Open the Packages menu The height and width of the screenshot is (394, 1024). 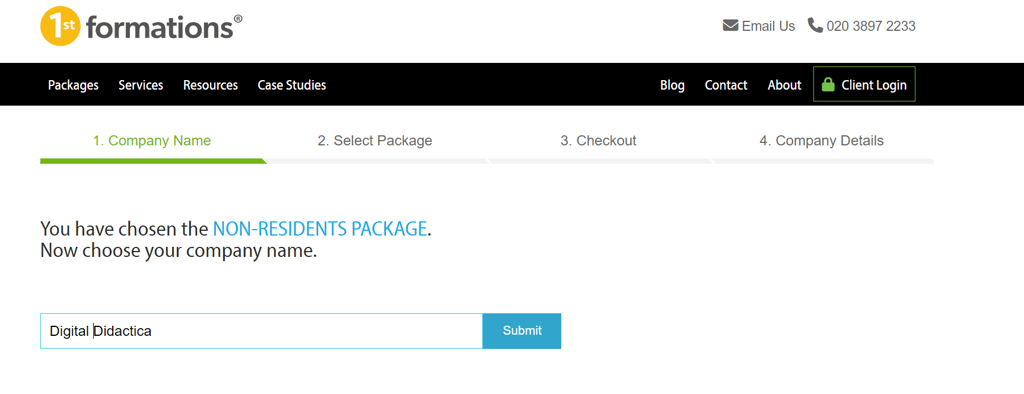(x=73, y=85)
